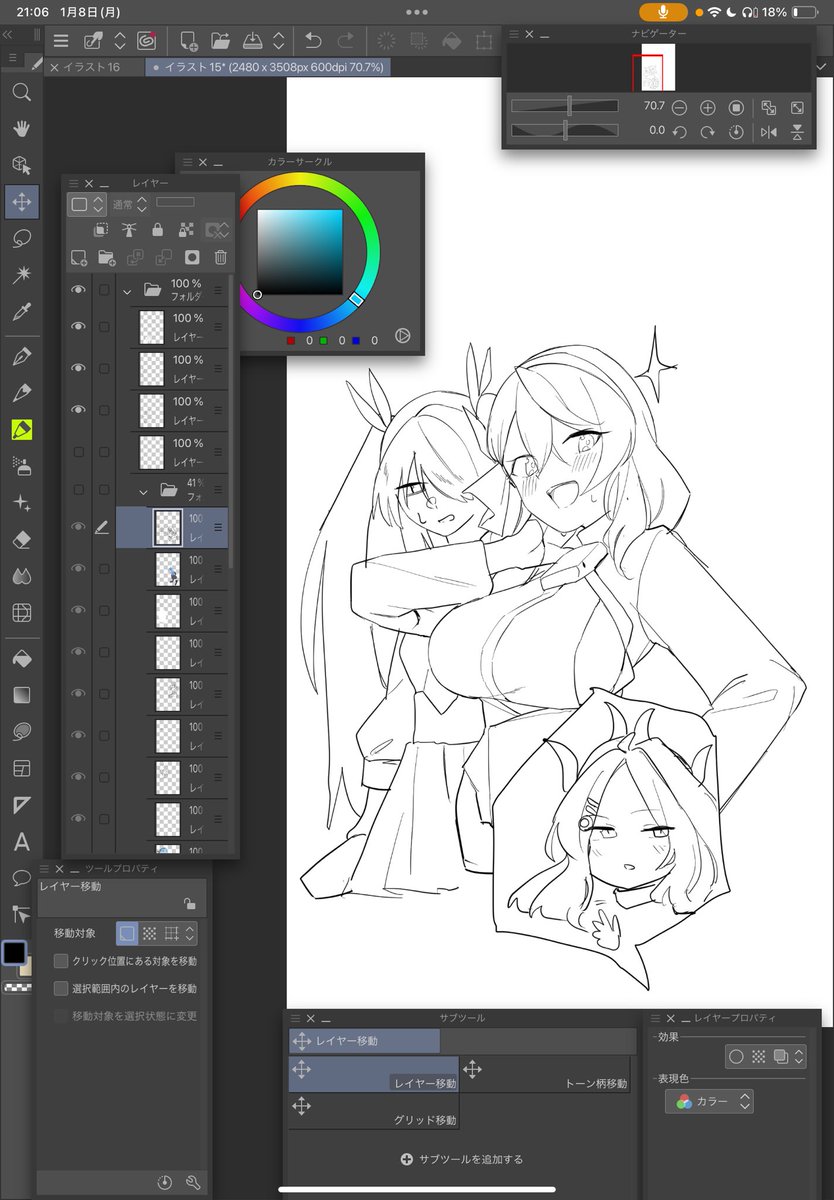
Task: Select レイヤー移動 sub tool entry
Action: point(374,1074)
